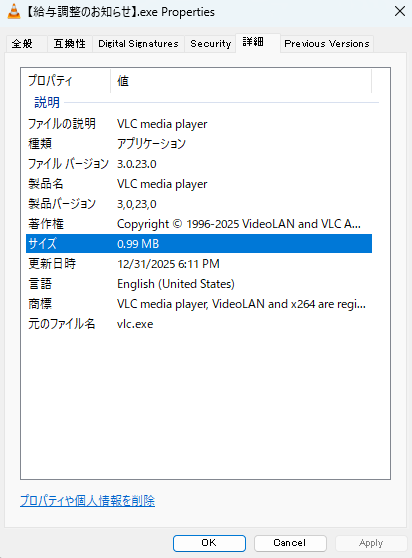This screenshot has height=558, width=412.
Task: Select the ファイル バージョン row
Action: click(x=199, y=164)
